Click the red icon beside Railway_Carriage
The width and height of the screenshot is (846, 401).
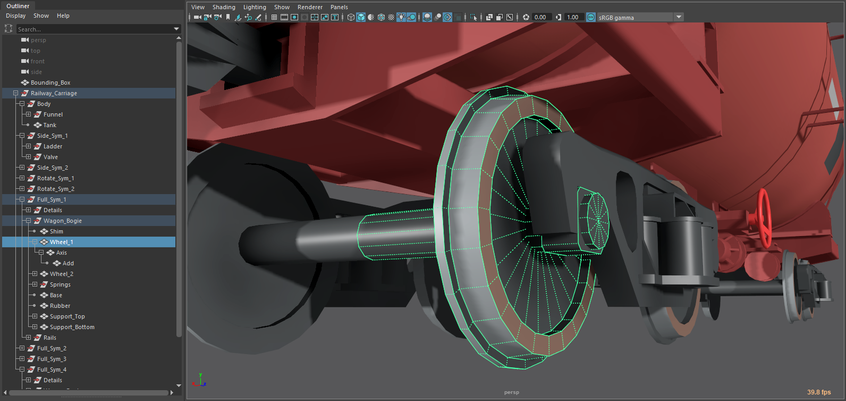25,93
